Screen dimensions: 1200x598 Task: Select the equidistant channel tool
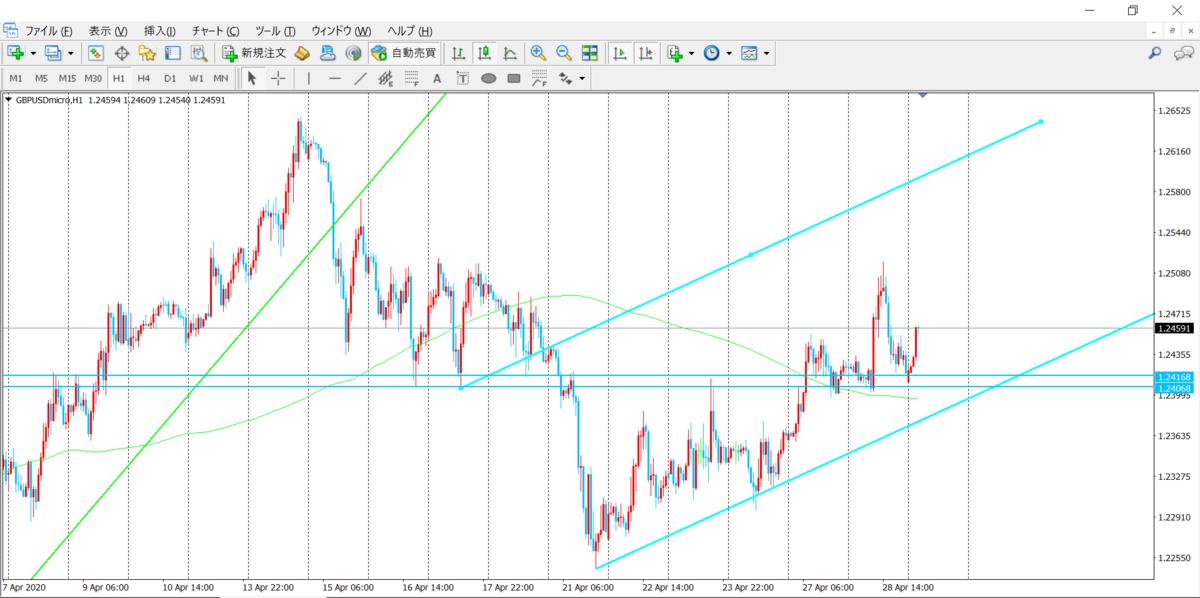pos(385,78)
